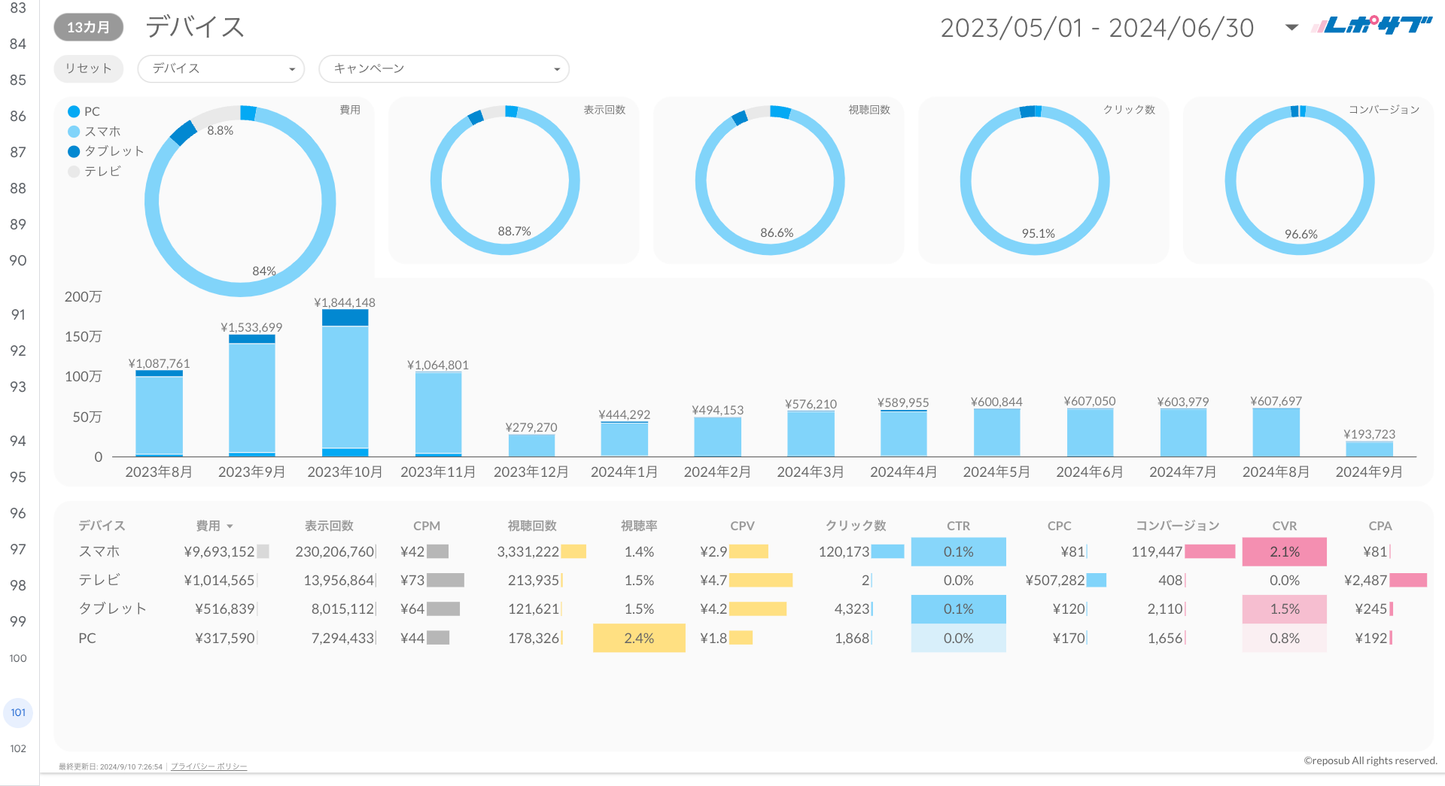Image resolution: width=1445 pixels, height=786 pixels.
Task: Select the テレビ row in table
Action: click(743, 580)
